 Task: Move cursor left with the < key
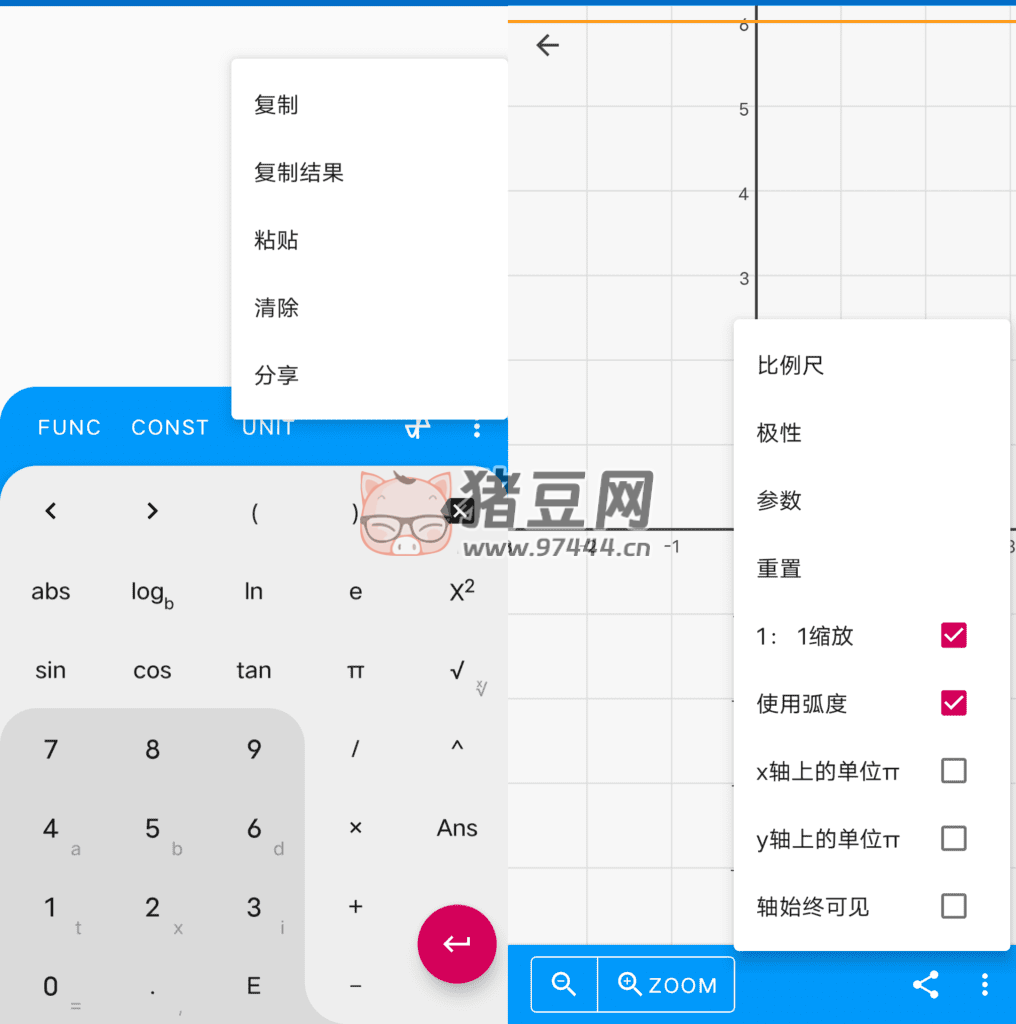(x=51, y=511)
